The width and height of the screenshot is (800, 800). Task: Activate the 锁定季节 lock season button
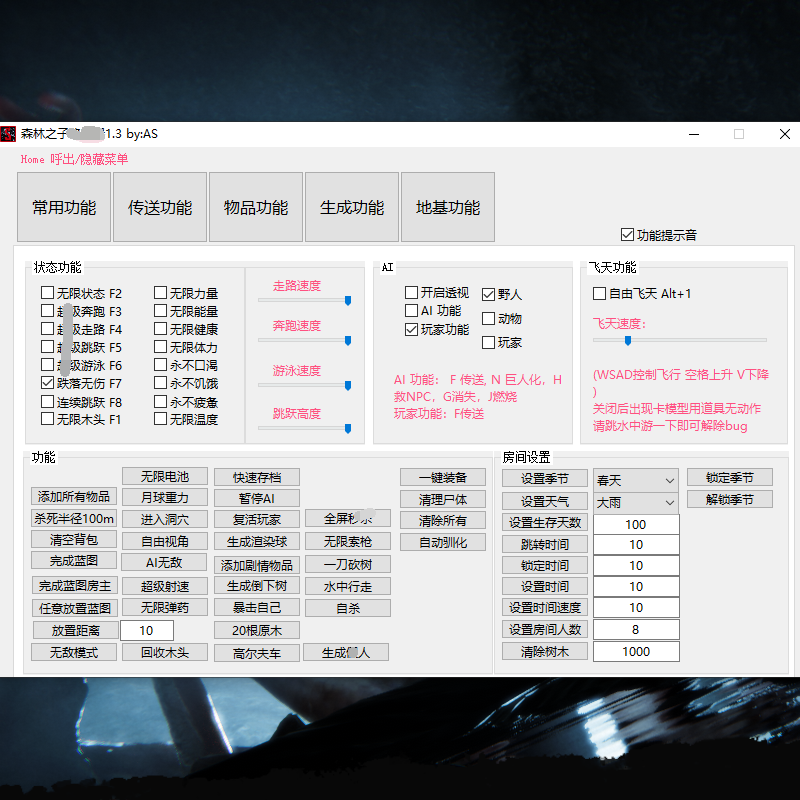click(730, 477)
